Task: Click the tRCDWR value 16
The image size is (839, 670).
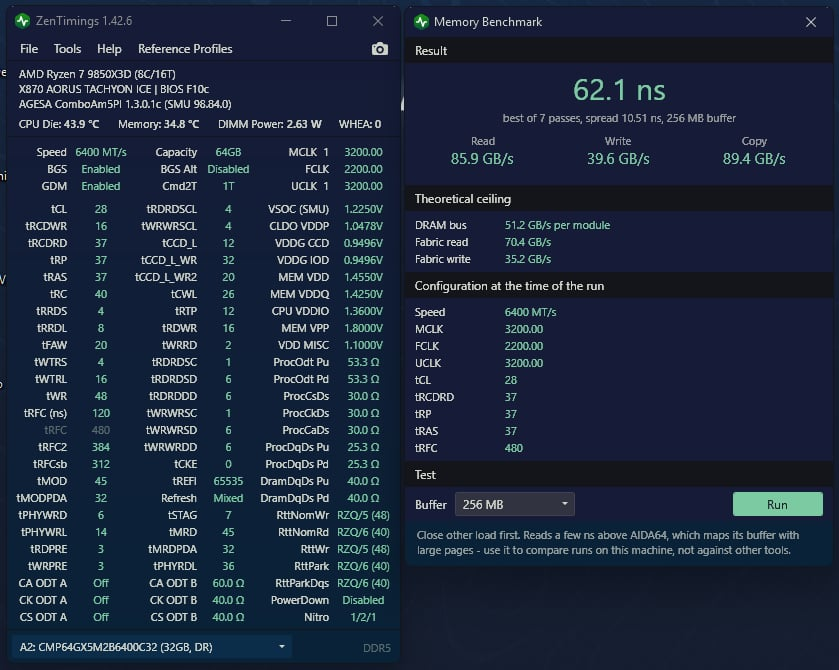Action: (101, 226)
